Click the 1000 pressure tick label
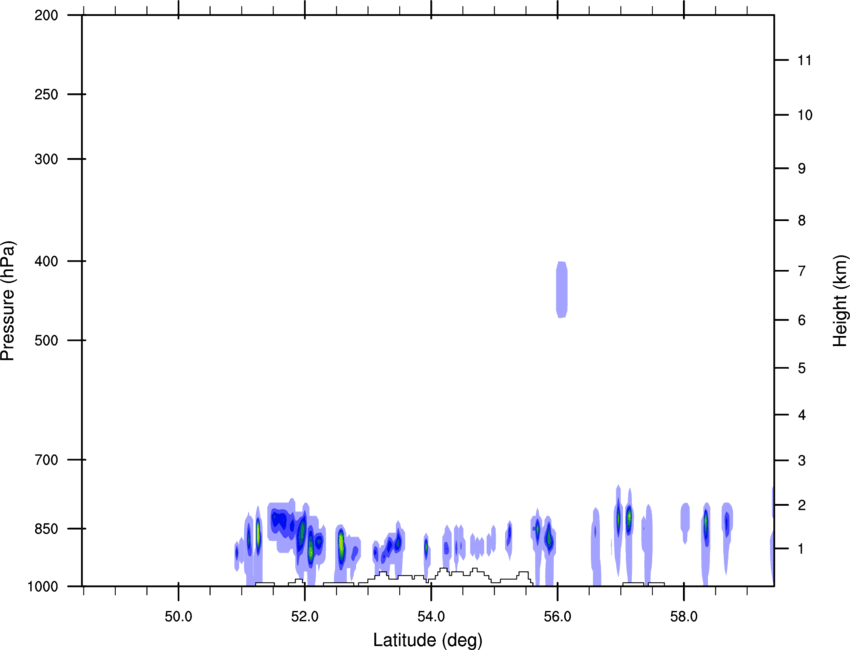Screen dimensions: 850x650 [x=42, y=587]
